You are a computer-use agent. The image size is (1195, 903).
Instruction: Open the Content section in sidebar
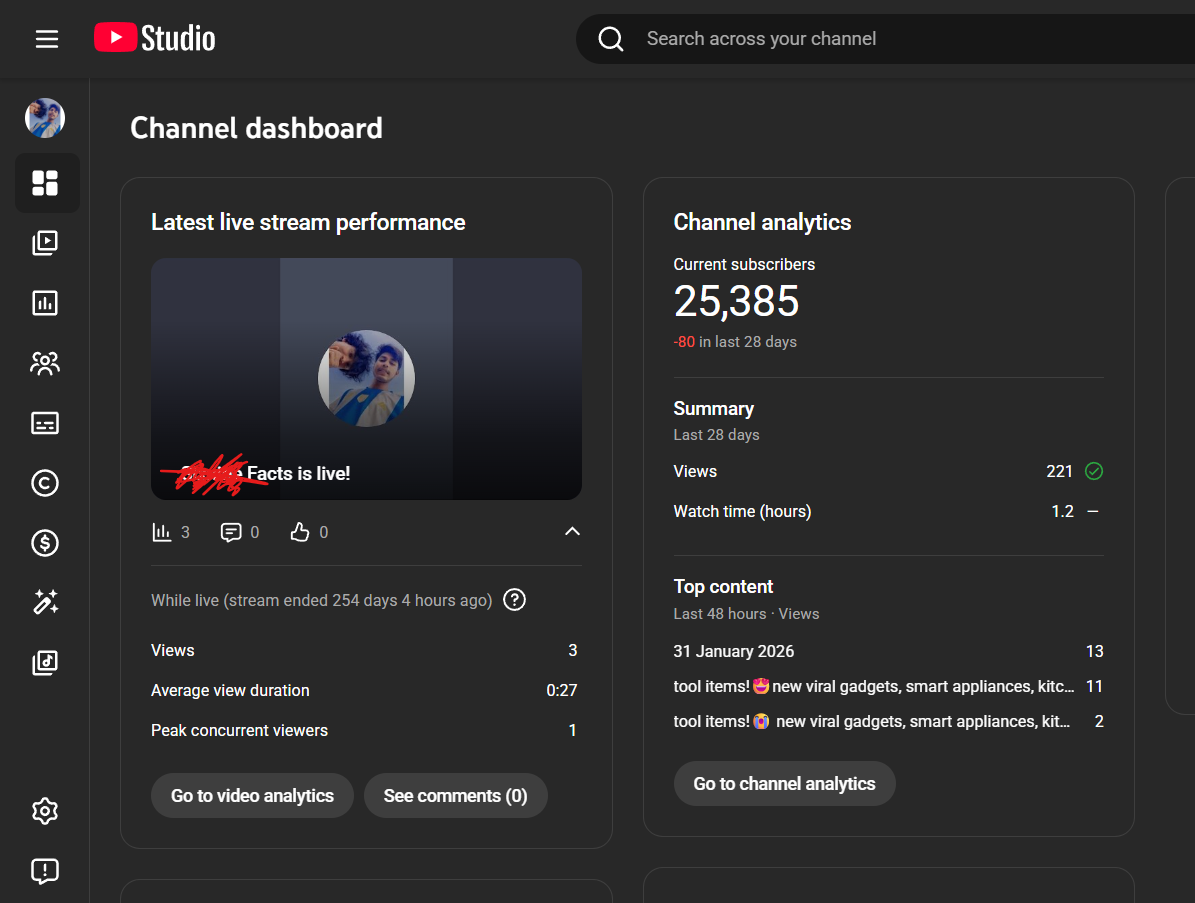[x=45, y=243]
